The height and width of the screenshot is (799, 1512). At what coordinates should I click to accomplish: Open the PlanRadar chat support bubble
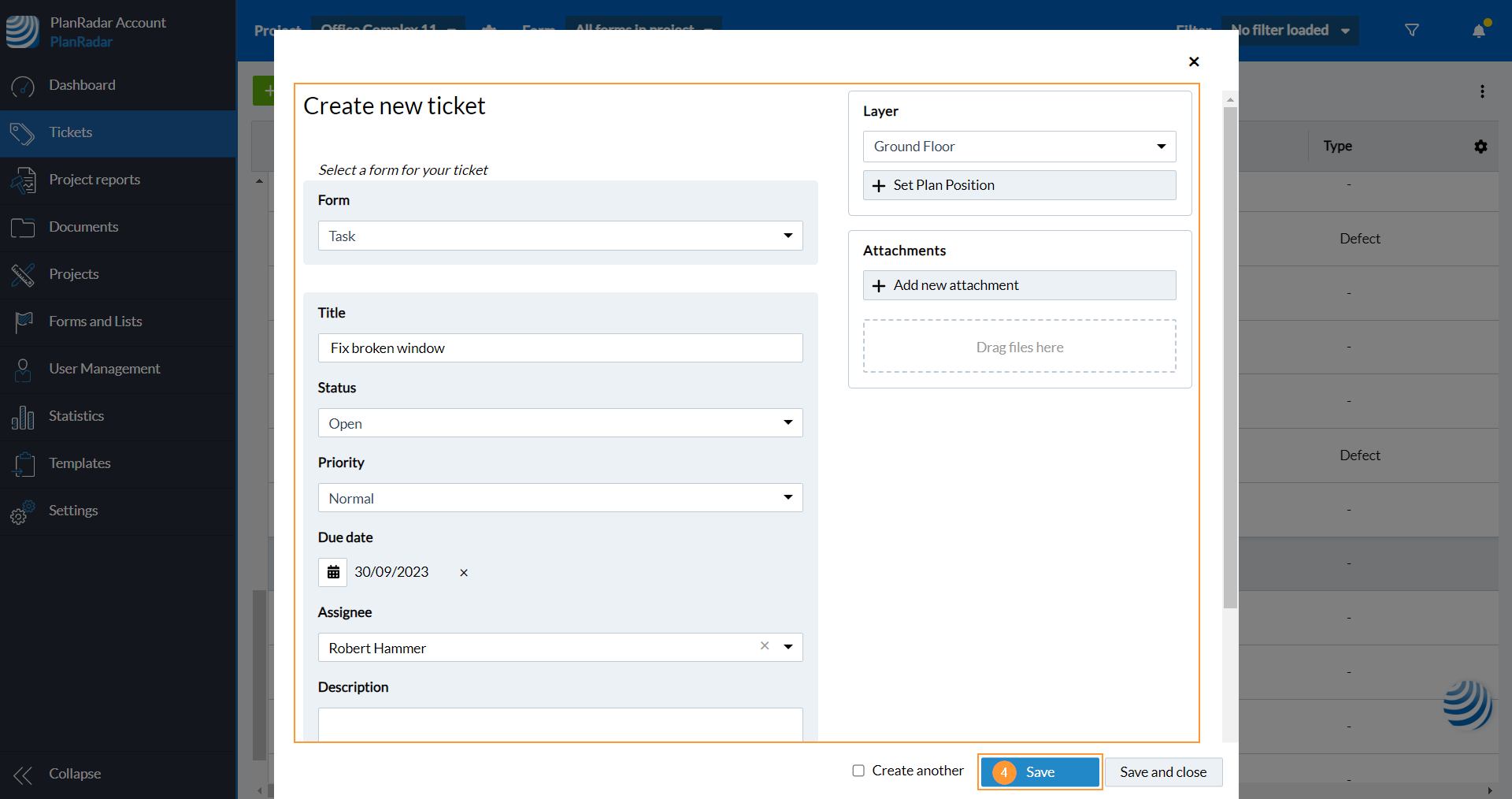coord(1467,704)
